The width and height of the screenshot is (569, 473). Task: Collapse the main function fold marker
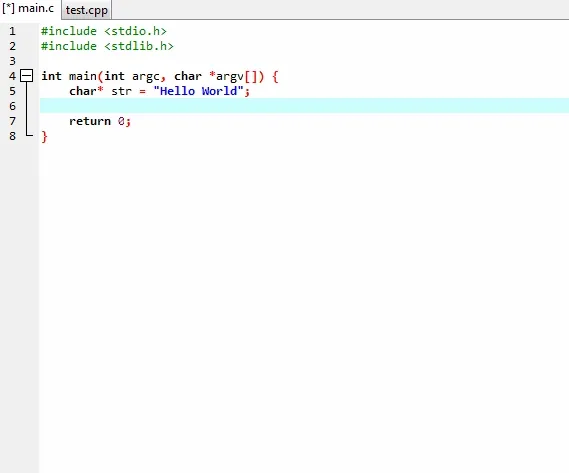(26, 76)
